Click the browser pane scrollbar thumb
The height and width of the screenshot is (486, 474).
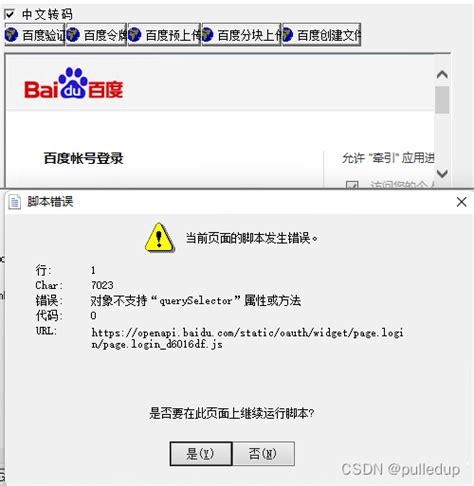point(442,100)
